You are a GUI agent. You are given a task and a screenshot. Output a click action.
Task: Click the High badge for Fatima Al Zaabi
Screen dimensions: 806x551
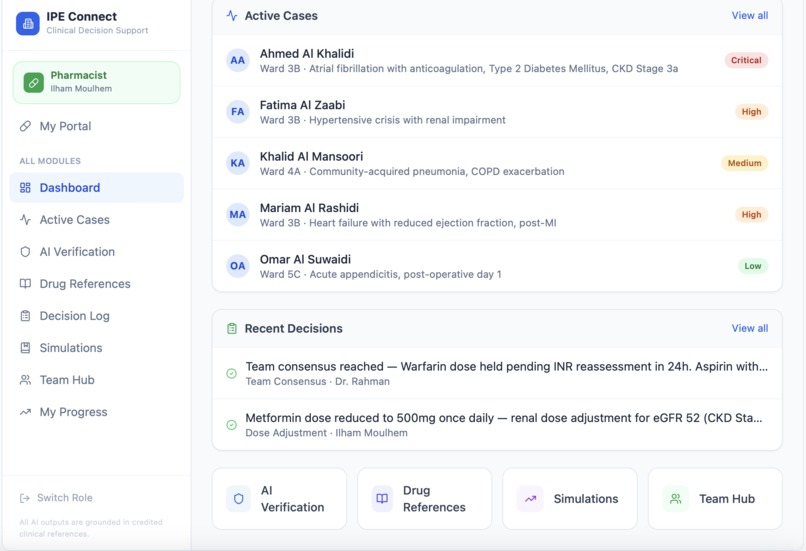(x=751, y=112)
